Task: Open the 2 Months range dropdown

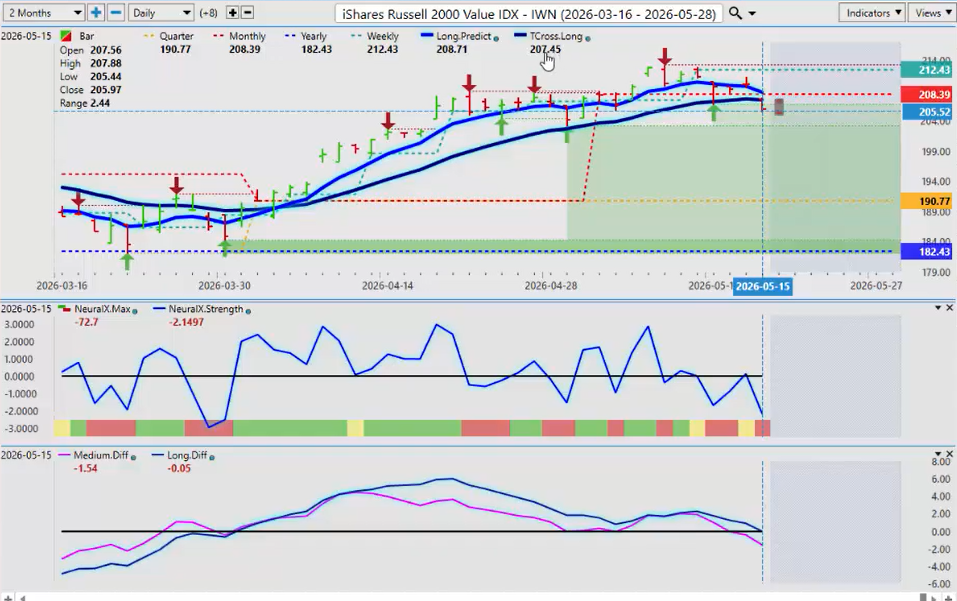Action: pyautogui.click(x=43, y=13)
